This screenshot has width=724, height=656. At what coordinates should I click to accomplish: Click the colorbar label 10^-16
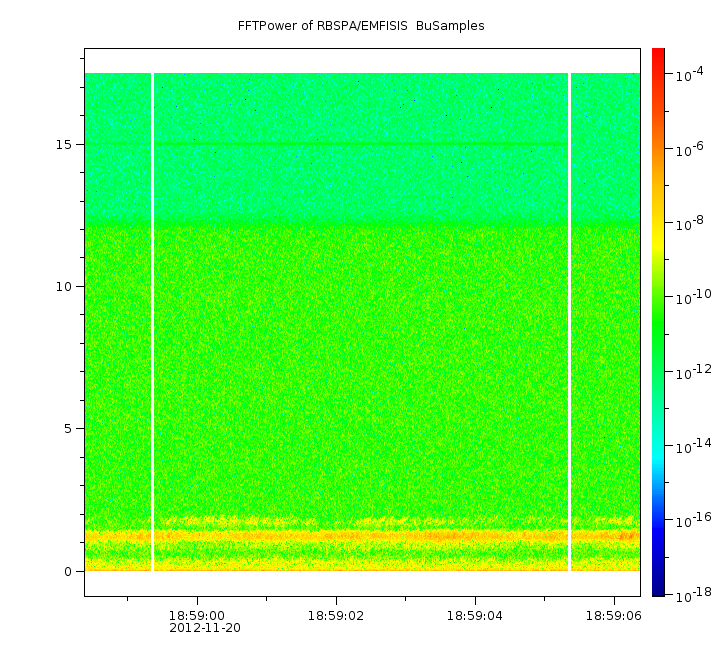[694, 521]
